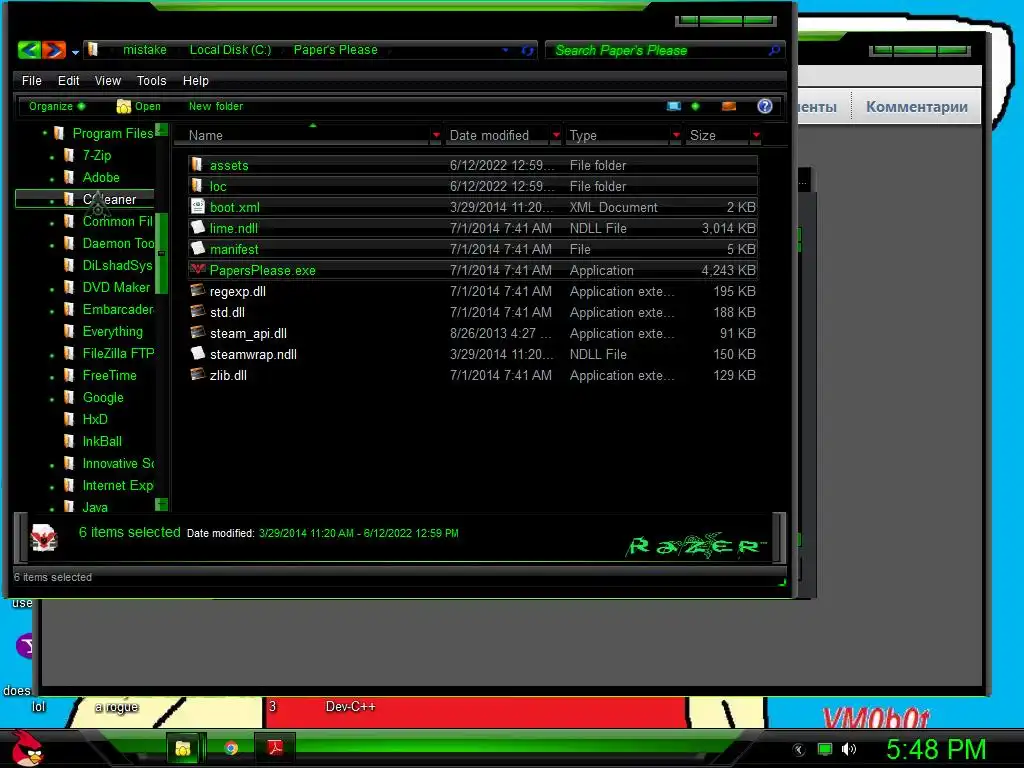Click the New folder button
Screen dimensions: 1024x768
tap(216, 106)
